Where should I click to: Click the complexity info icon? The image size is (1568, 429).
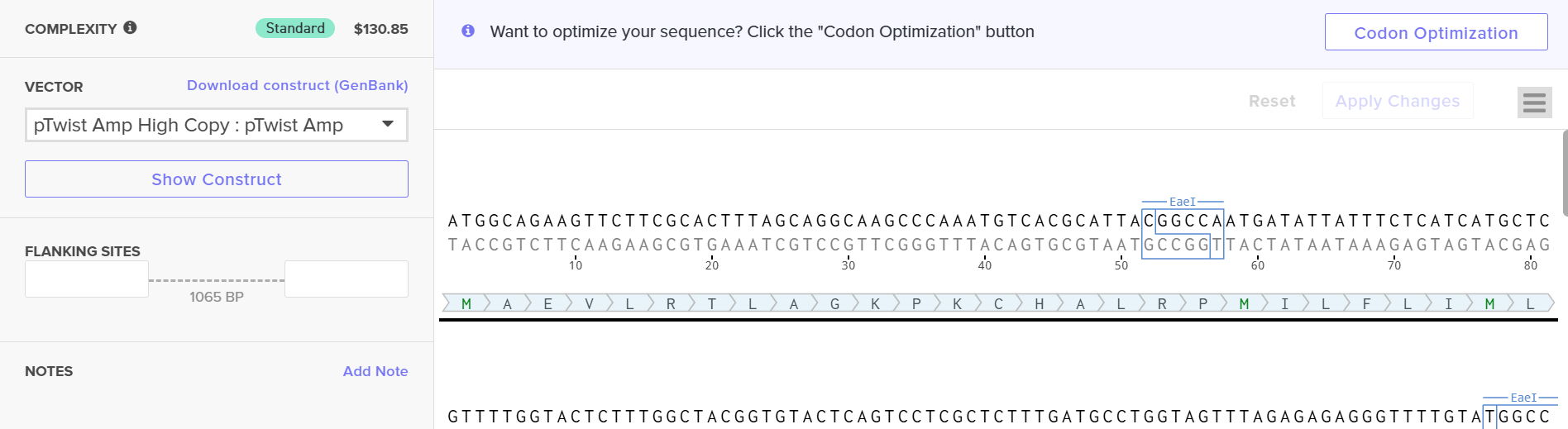click(130, 27)
